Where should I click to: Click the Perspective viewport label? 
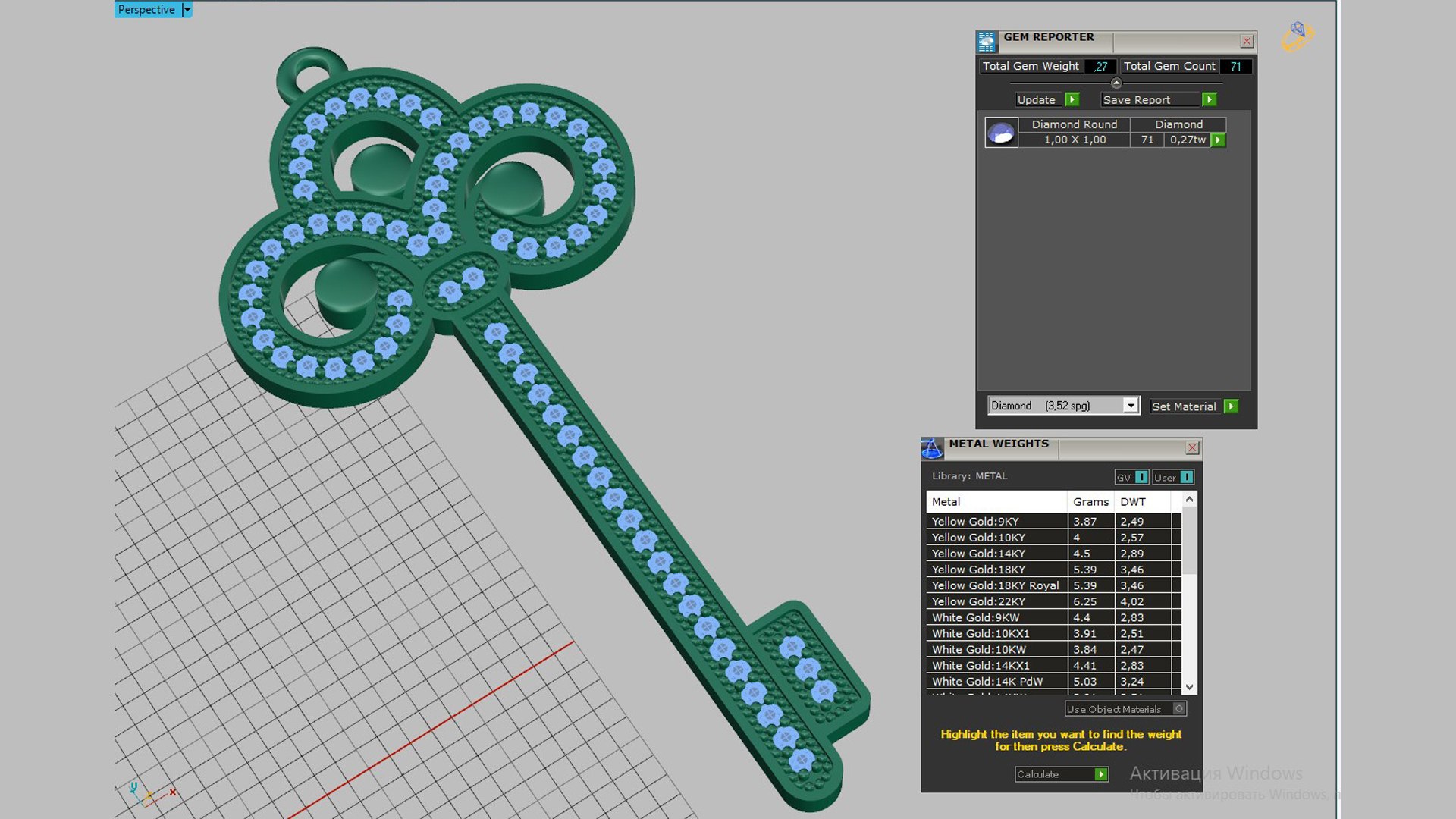[146, 10]
